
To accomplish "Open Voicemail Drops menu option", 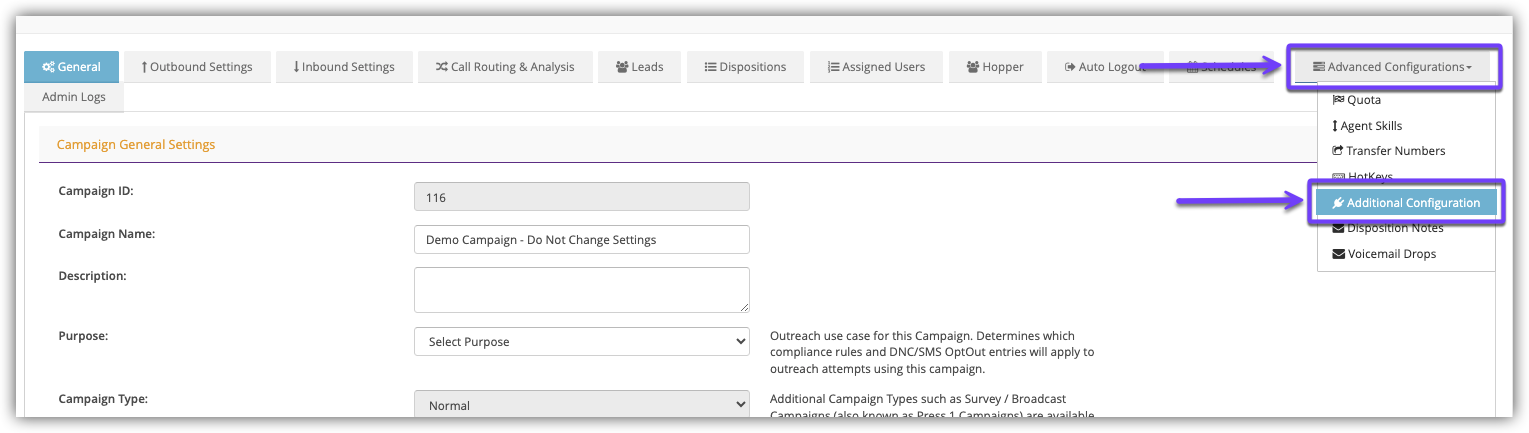I will click(1390, 254).
